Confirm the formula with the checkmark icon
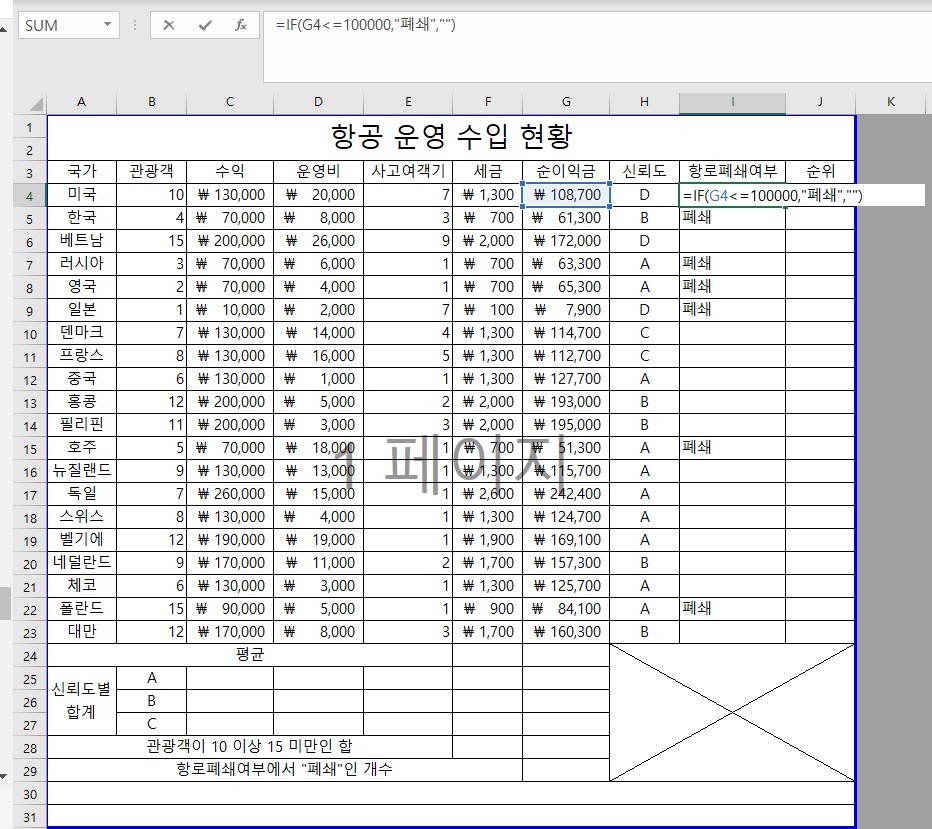Screen dimensions: 932x829 pyautogui.click(x=205, y=25)
